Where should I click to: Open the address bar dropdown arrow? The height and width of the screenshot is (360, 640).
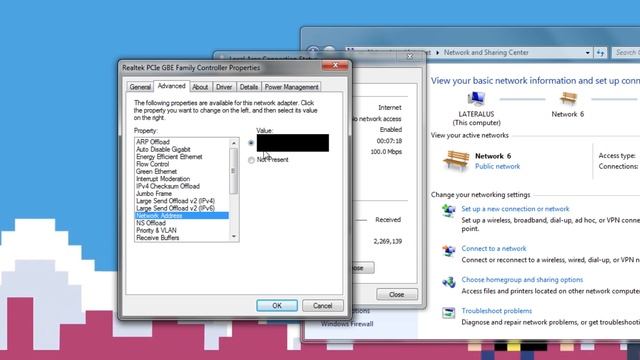(587, 53)
